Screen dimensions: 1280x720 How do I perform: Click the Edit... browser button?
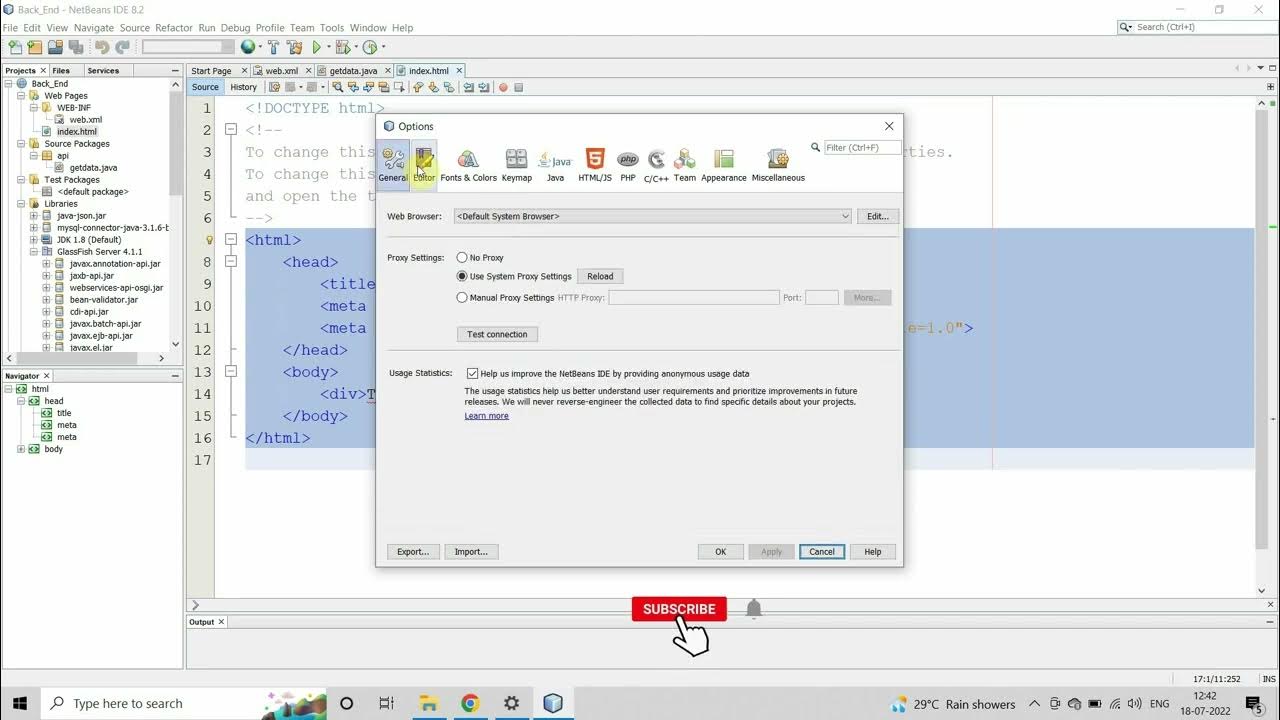click(x=878, y=216)
